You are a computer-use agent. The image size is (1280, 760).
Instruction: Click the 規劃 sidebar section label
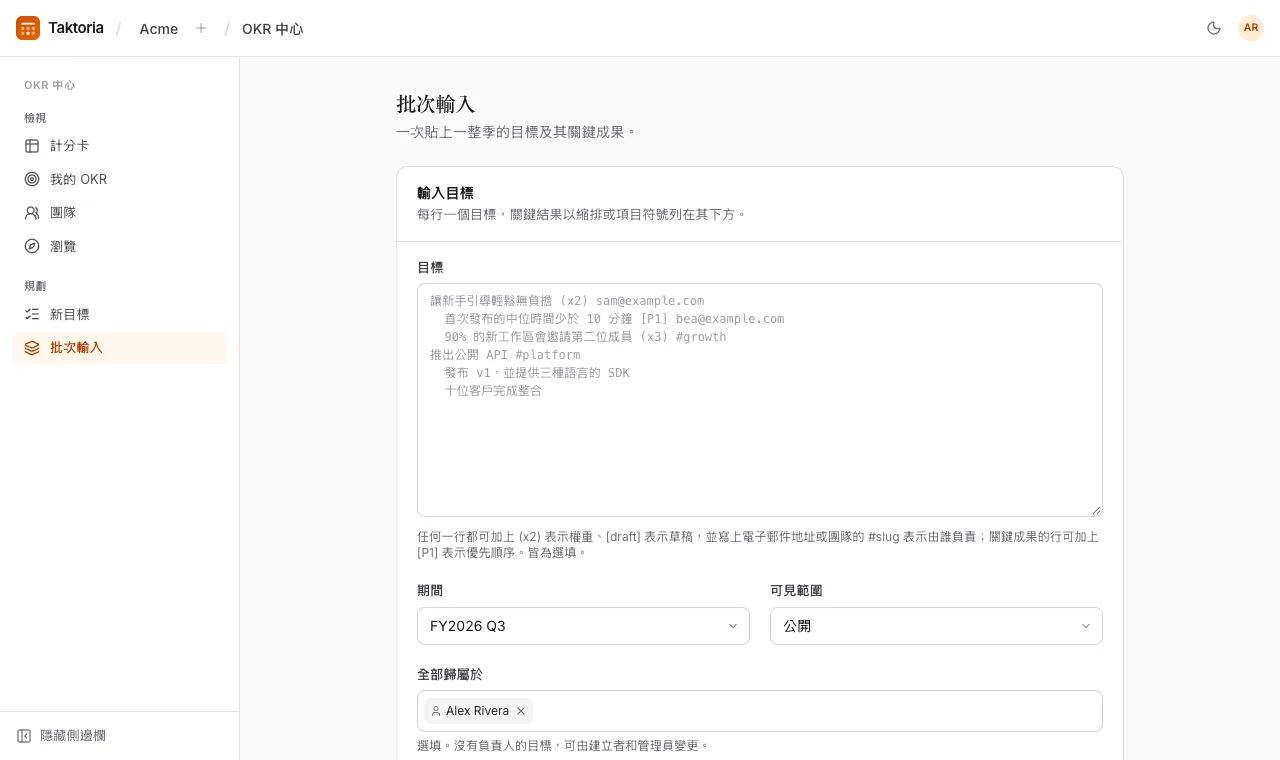35,286
